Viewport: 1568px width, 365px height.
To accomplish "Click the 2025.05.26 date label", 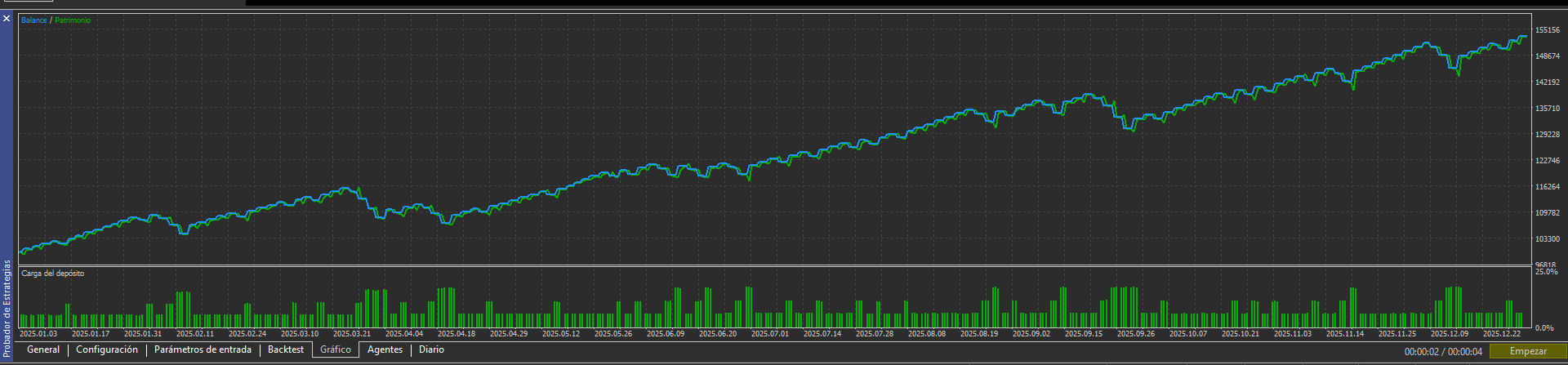I will coord(613,334).
